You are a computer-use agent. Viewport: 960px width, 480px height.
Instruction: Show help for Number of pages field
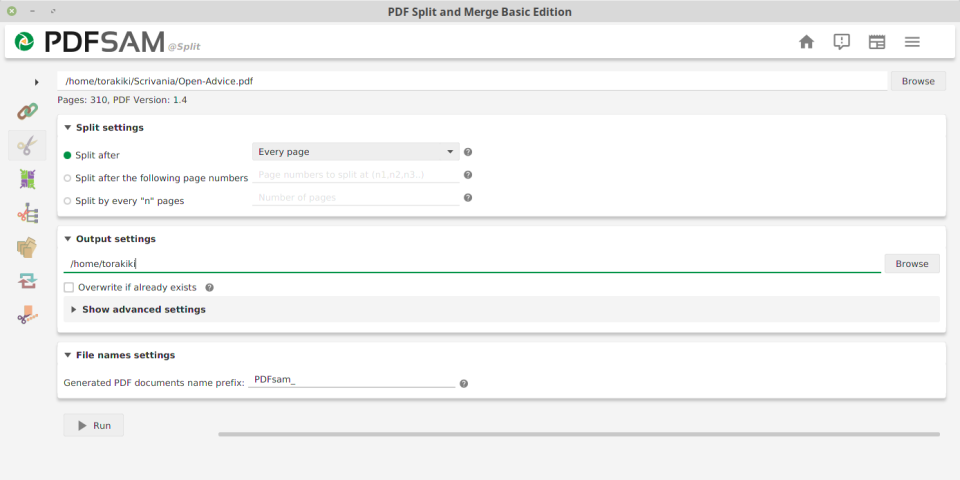click(468, 198)
